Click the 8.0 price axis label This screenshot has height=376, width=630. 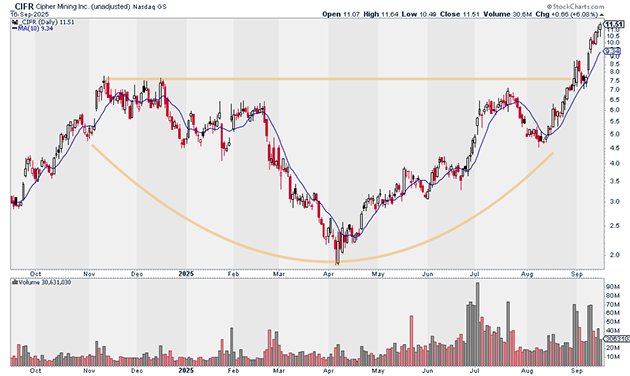614,72
